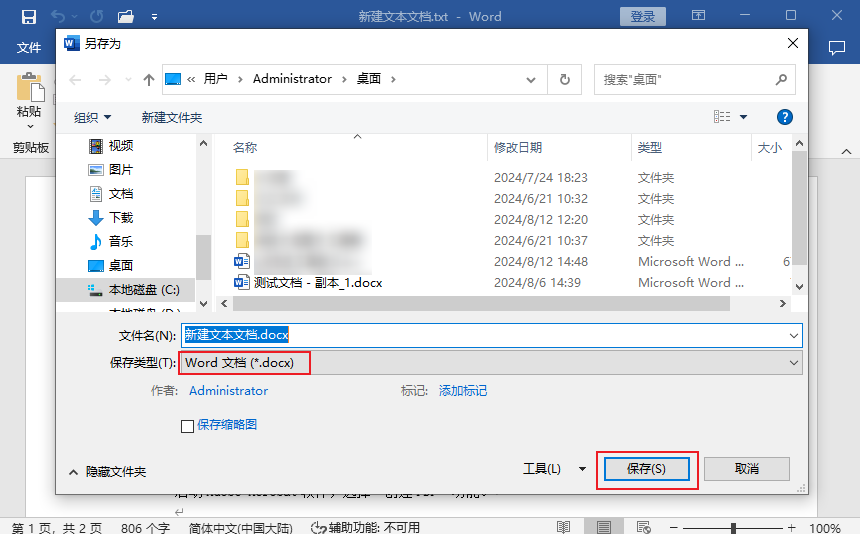
Task: Collapse folders with 隐藏文件夹
Action: pos(107,471)
